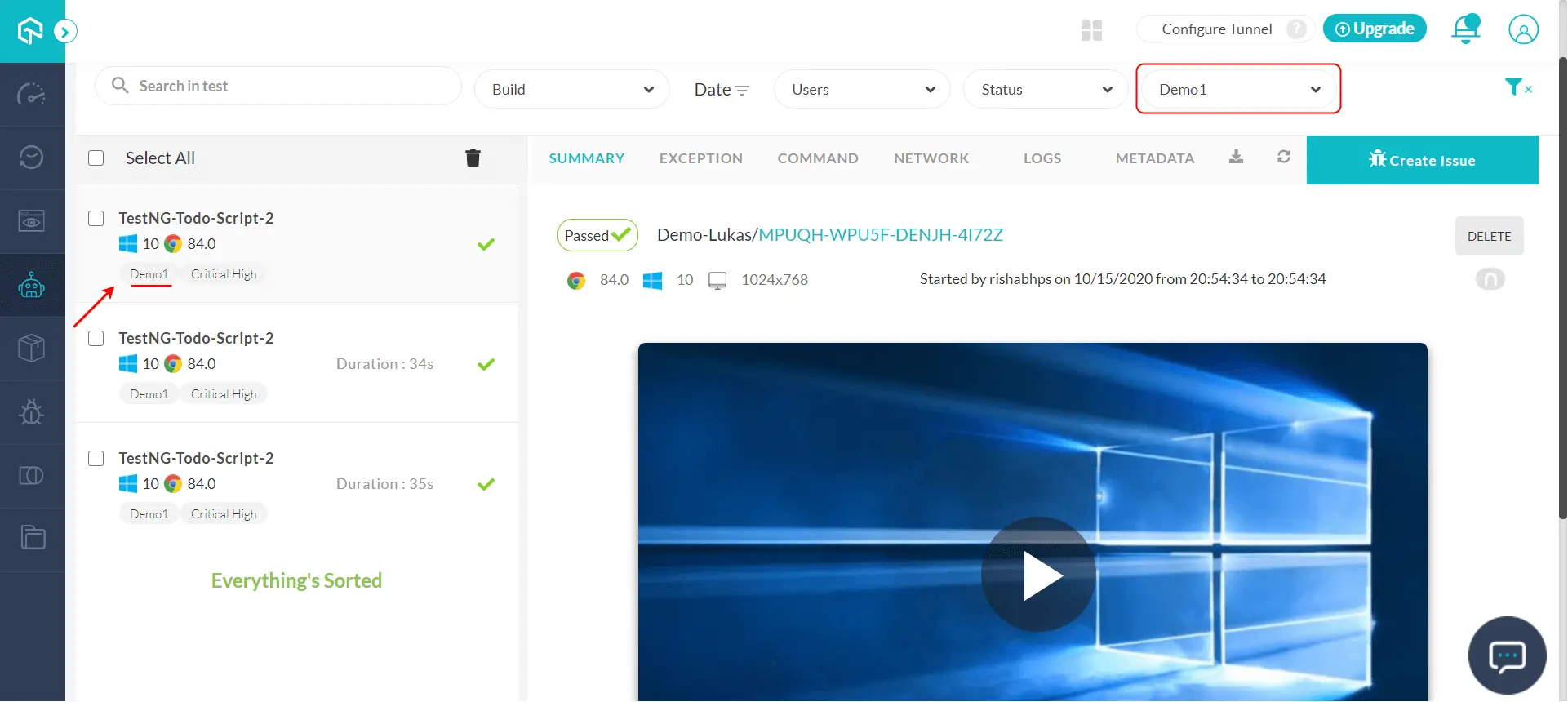Viewport: 1568px width, 702px height.
Task: Click the LambdaTest logo icon
Action: click(30, 31)
